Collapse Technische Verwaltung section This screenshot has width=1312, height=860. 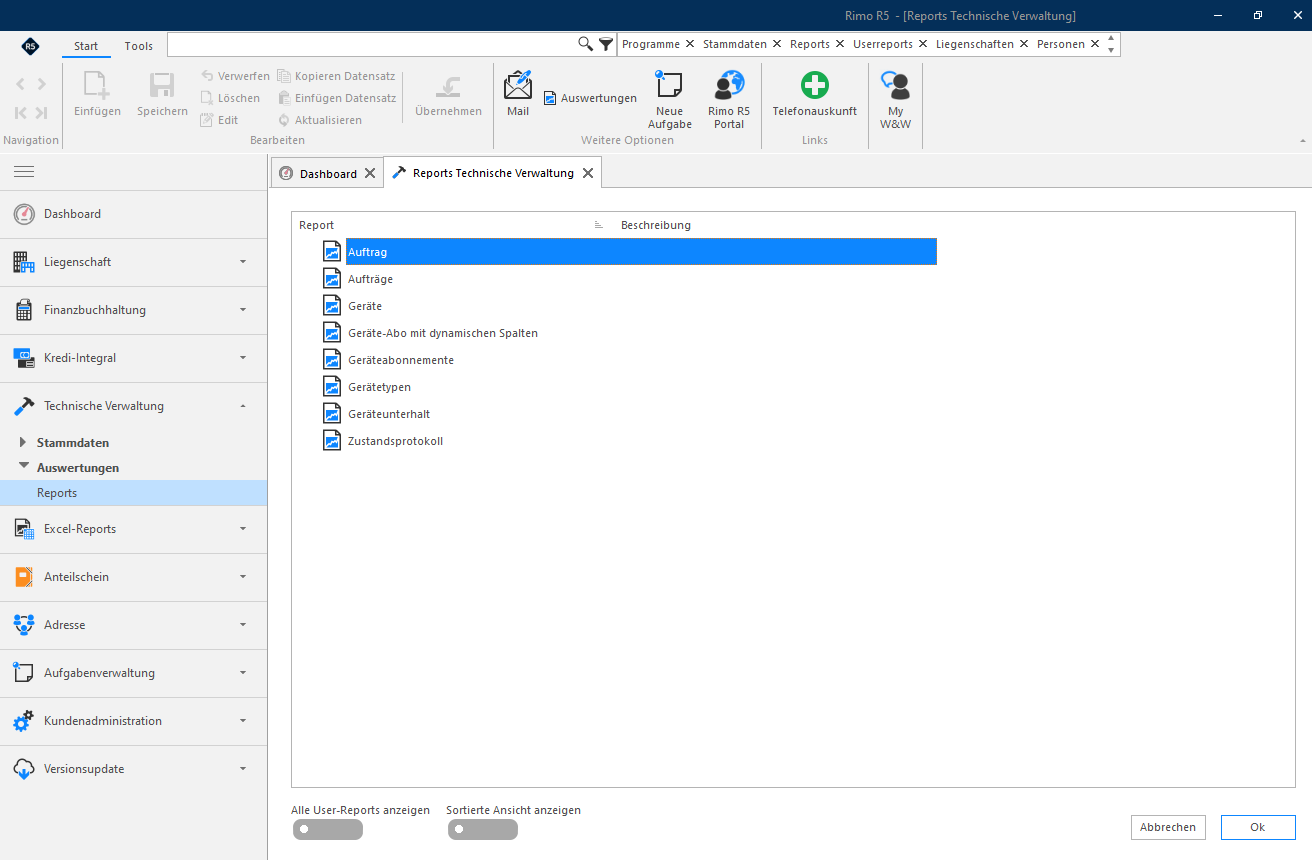(134, 406)
